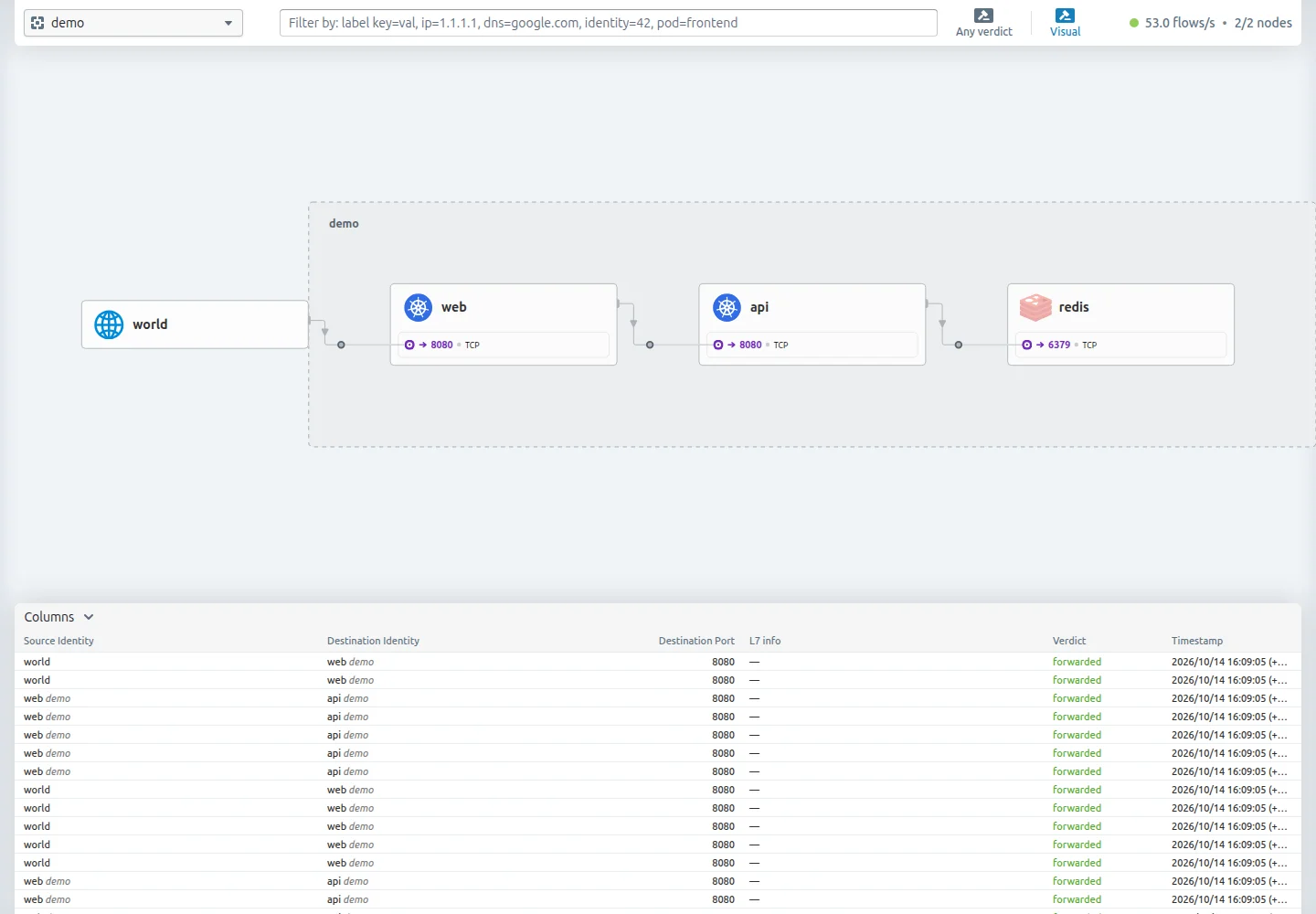
Task: Open the demo namespace dropdown
Action: tap(133, 23)
